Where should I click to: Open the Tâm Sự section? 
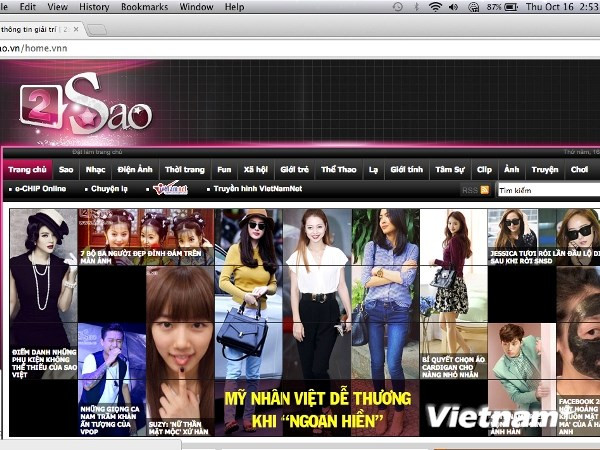pos(450,170)
